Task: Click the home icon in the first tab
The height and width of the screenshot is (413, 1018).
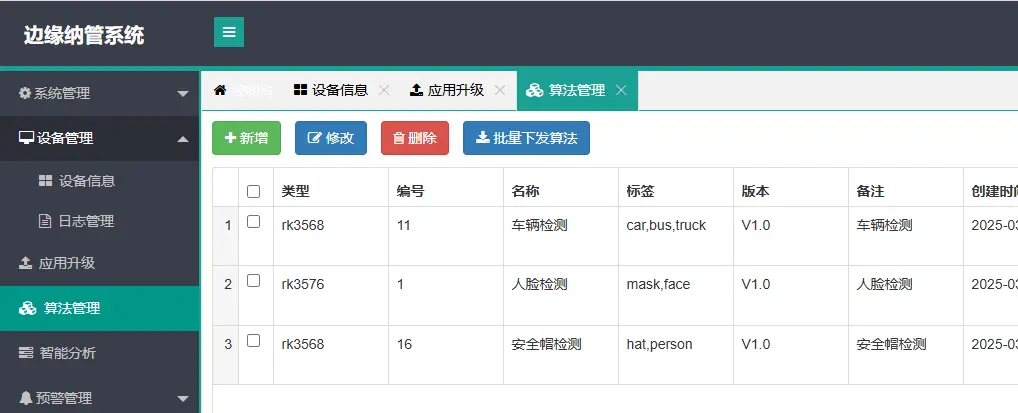Action: 219,90
